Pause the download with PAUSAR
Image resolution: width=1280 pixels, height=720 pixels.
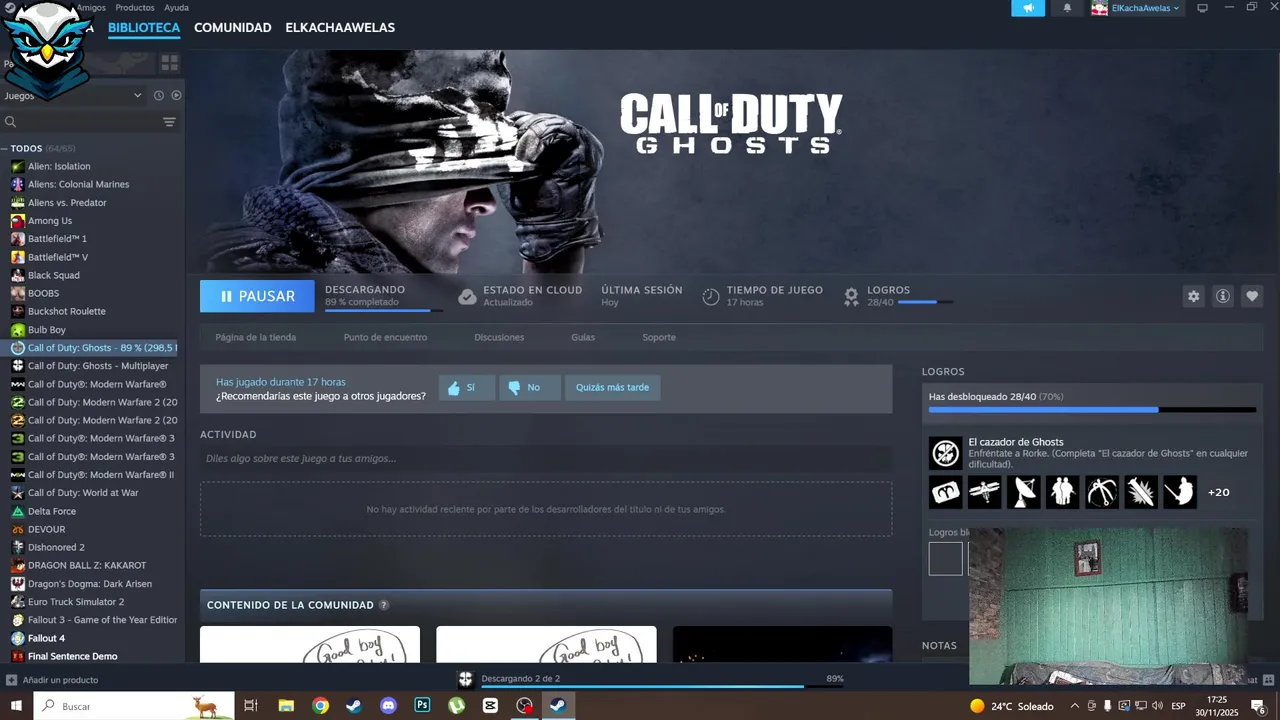pos(257,296)
